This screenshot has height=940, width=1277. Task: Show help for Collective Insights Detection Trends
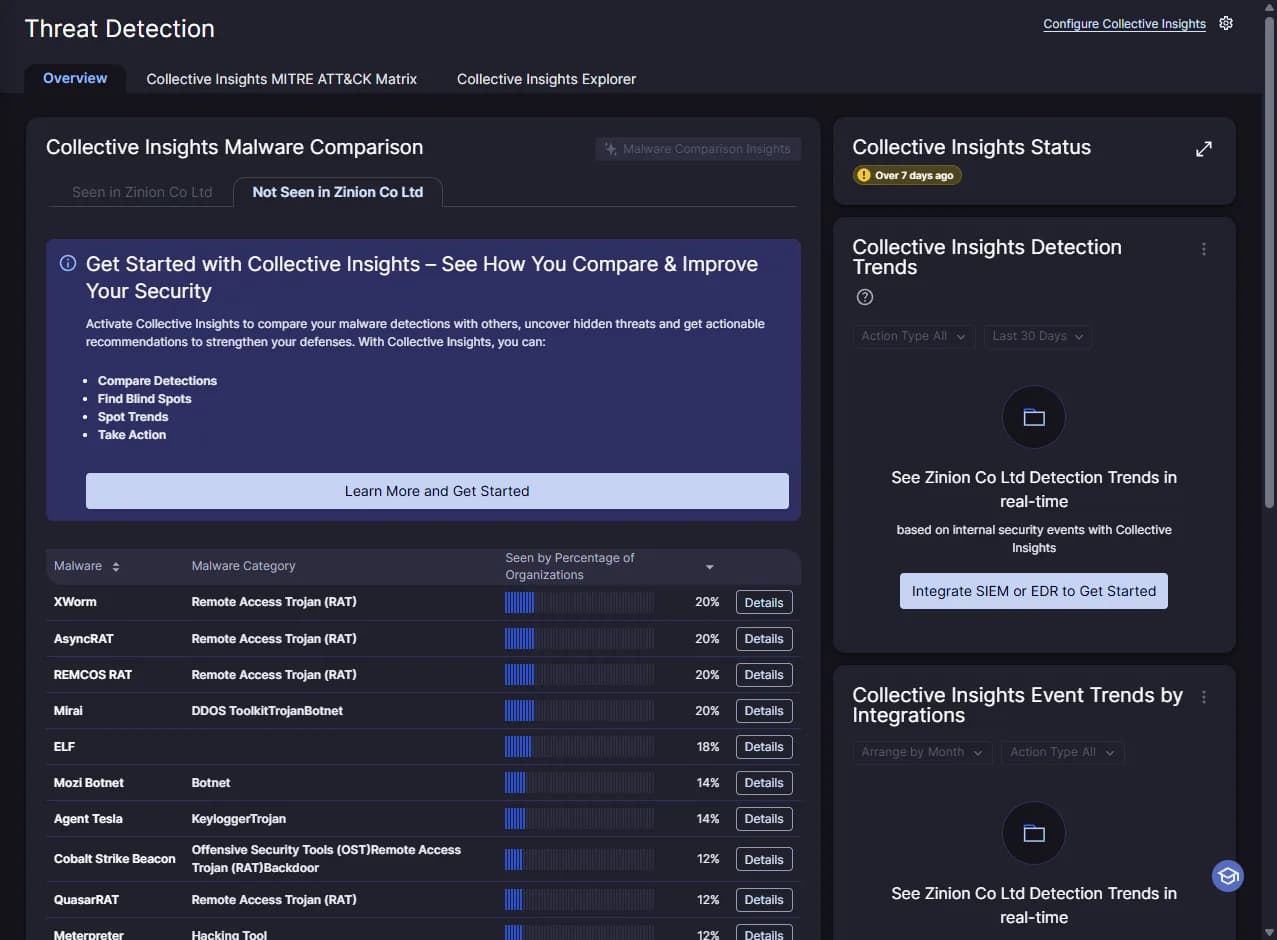click(865, 297)
